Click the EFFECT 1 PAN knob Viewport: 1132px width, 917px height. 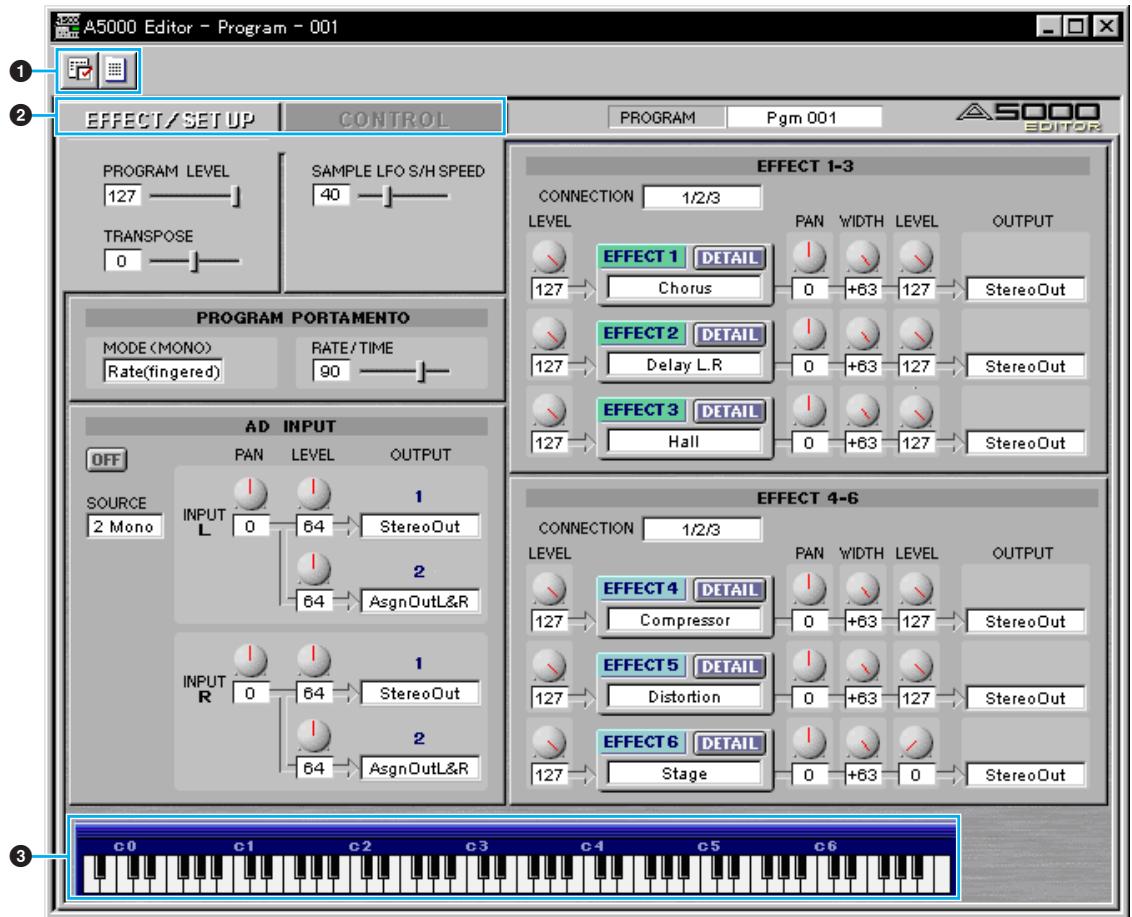tap(809, 256)
